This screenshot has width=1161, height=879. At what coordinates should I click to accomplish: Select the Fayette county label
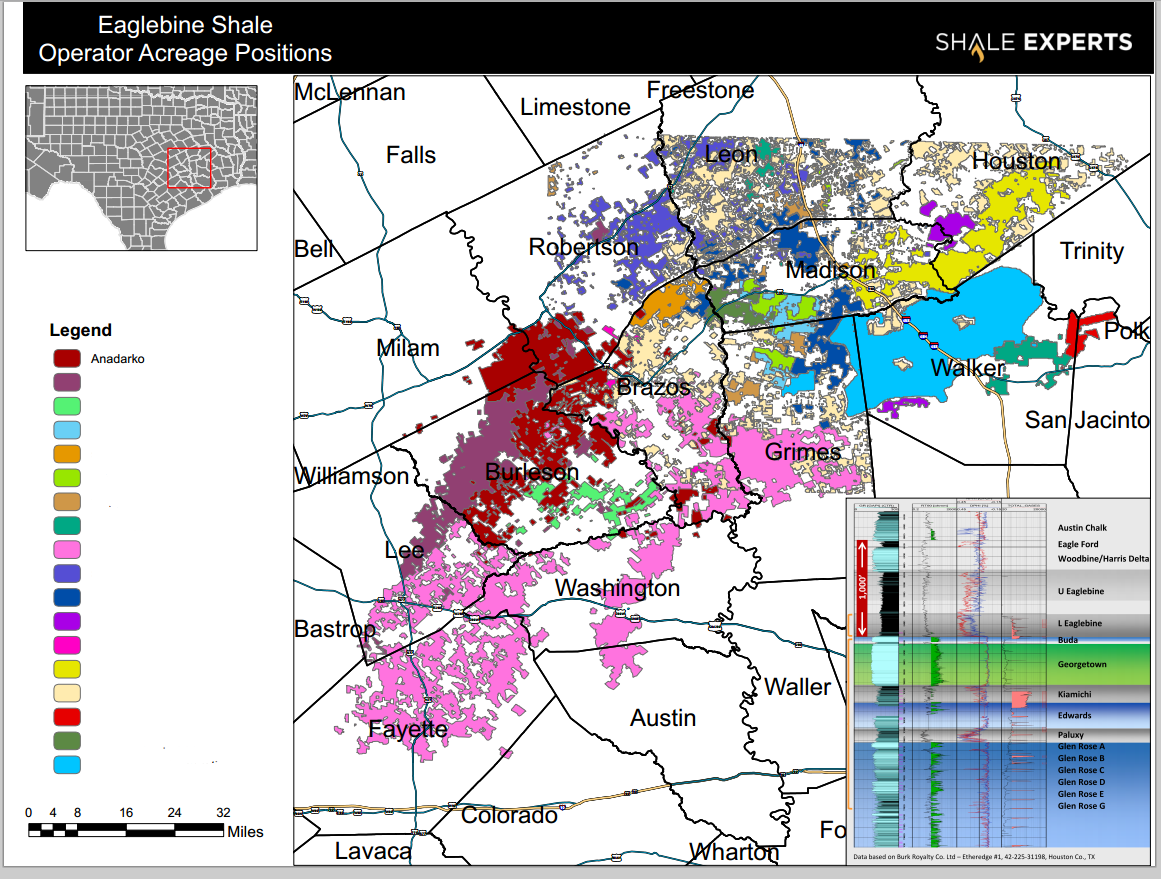408,729
